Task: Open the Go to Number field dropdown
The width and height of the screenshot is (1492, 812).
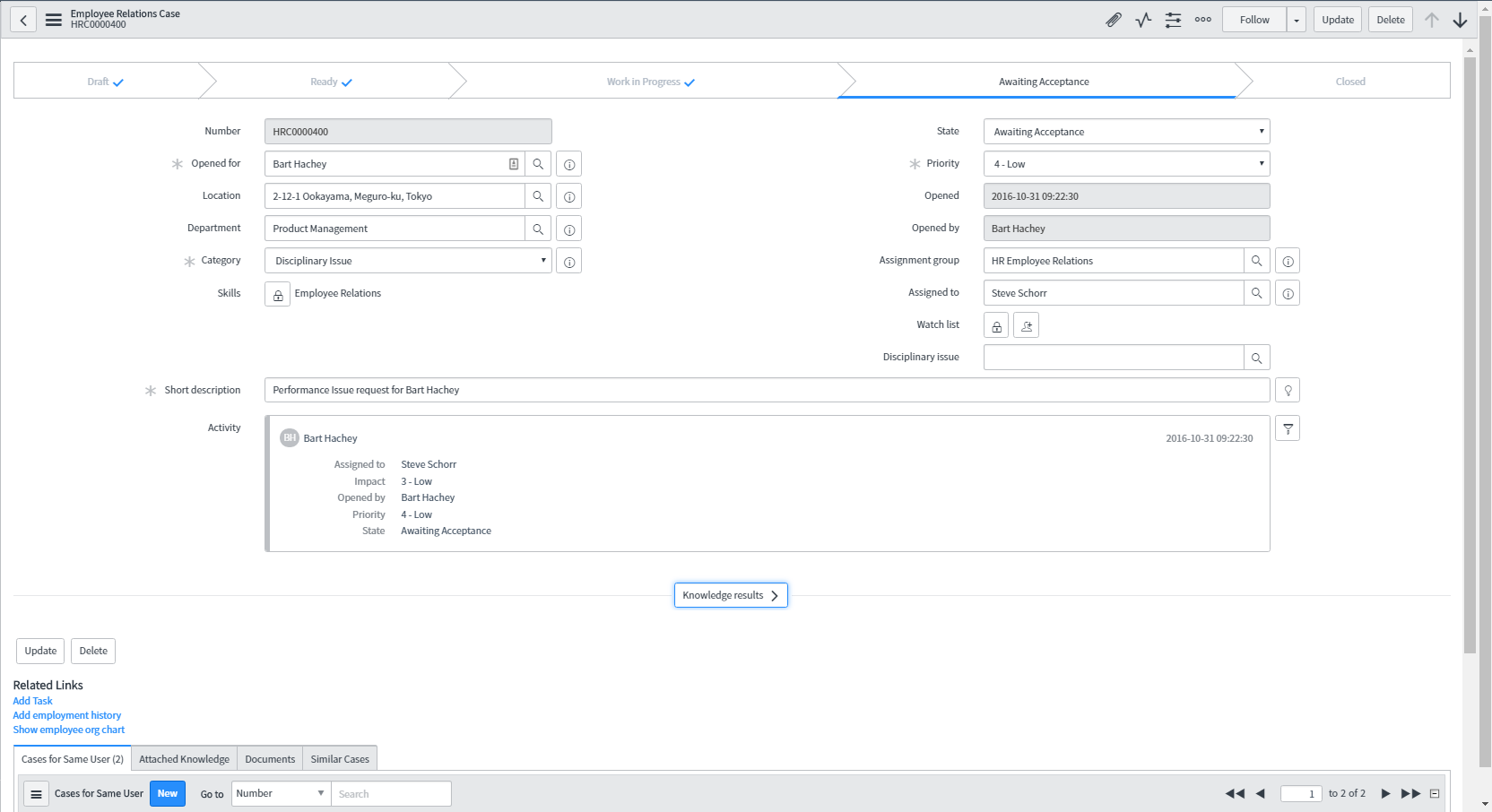Action: [282, 794]
